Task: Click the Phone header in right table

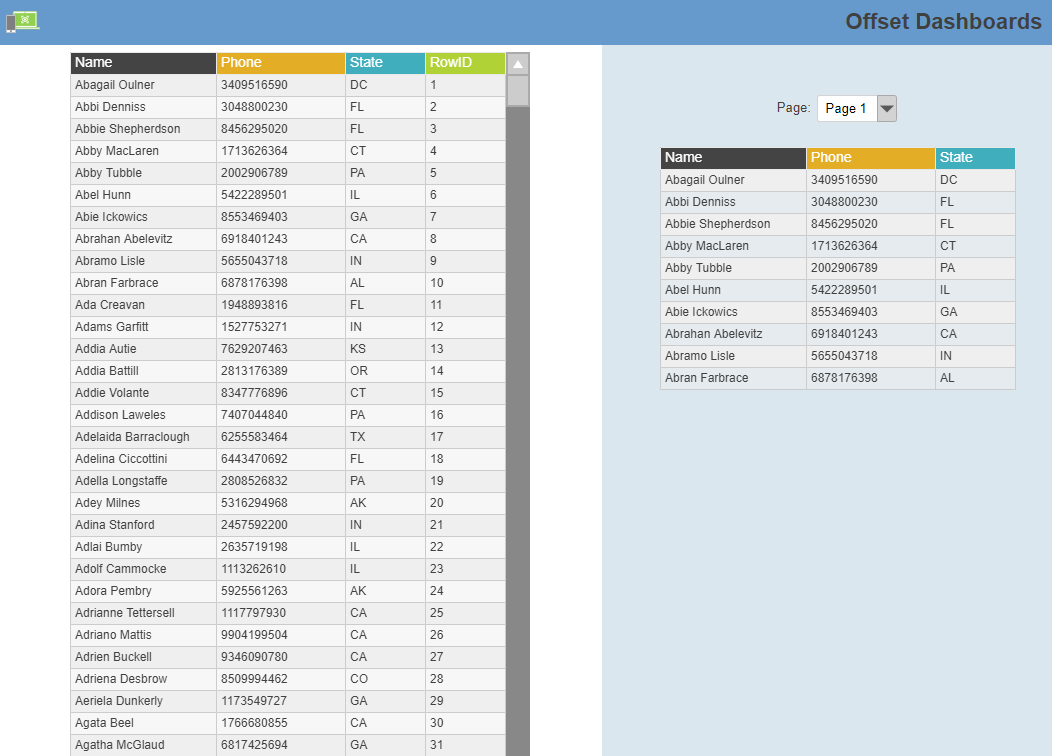Action: pos(871,158)
